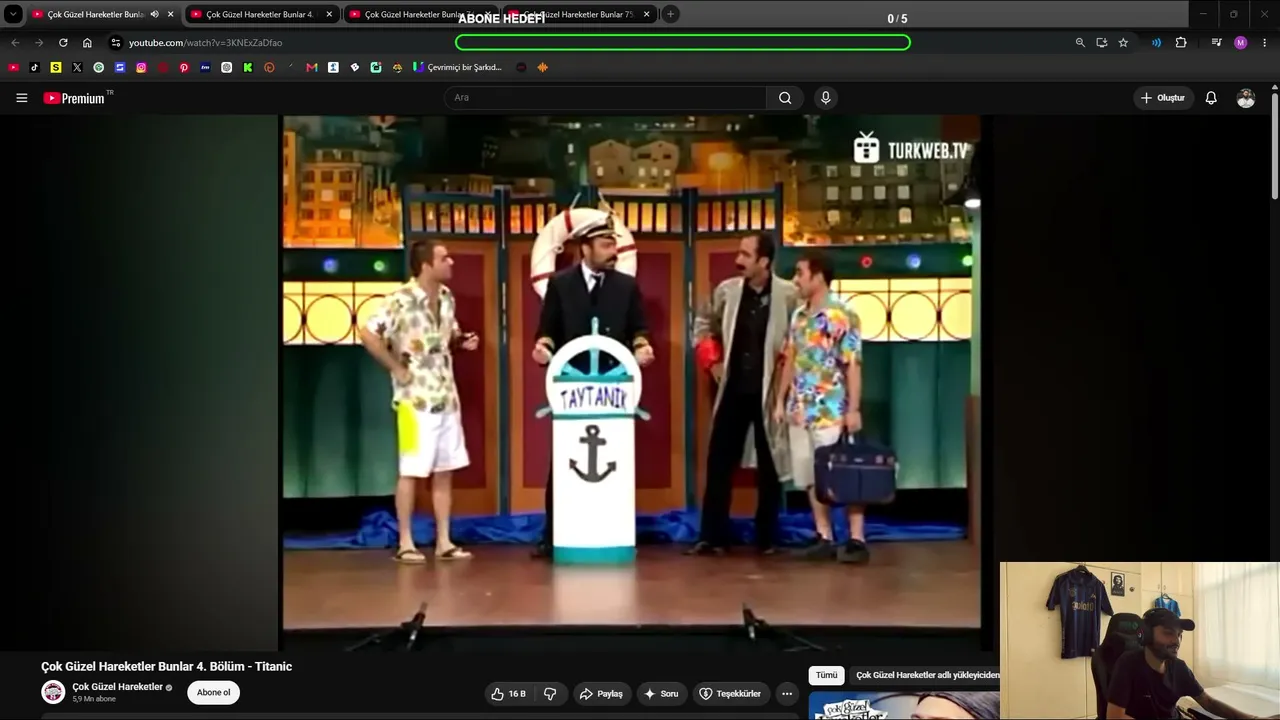Click the Oluştur create button

(1163, 98)
